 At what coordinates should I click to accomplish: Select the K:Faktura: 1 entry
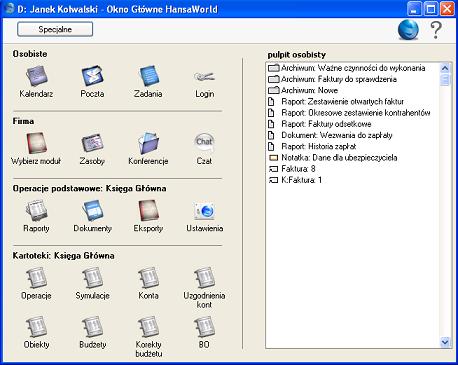(x=295, y=180)
